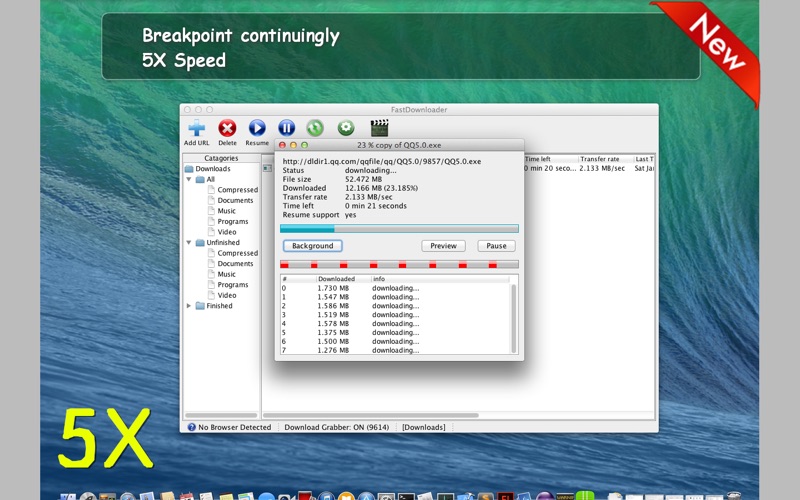Expand the Finished category folder
The height and width of the screenshot is (500, 800).
[x=189, y=306]
